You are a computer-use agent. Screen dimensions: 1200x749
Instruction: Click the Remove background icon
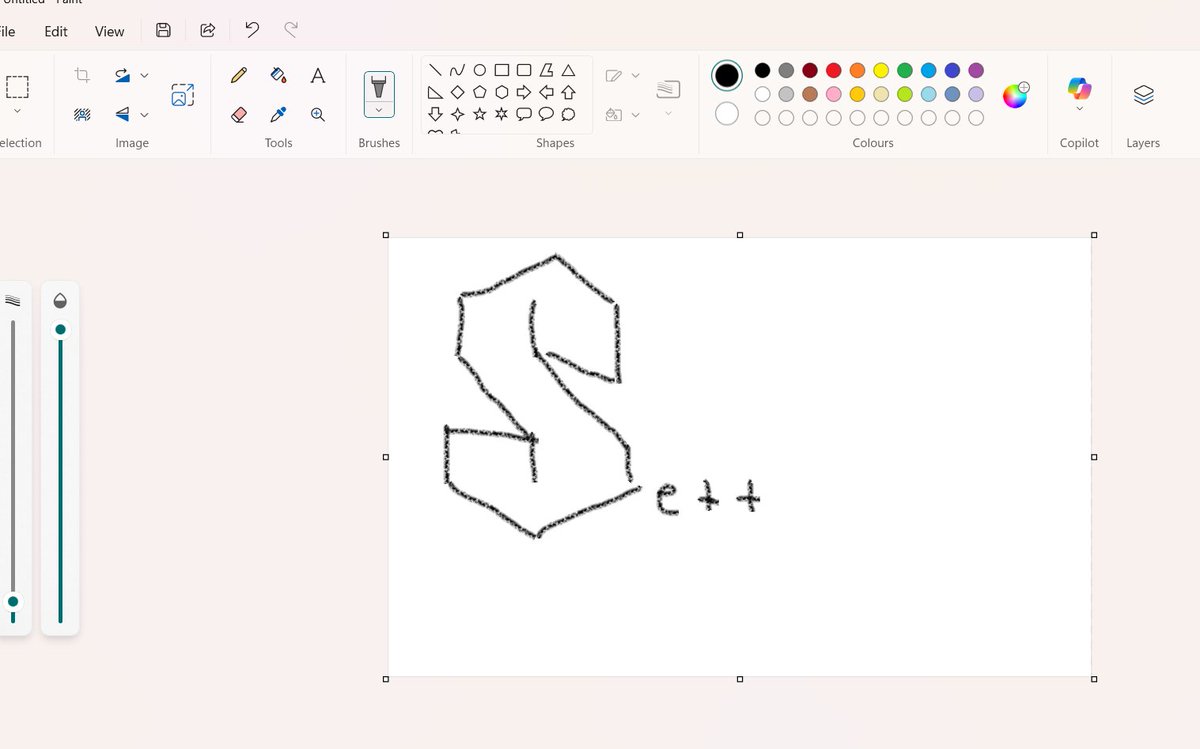83,114
